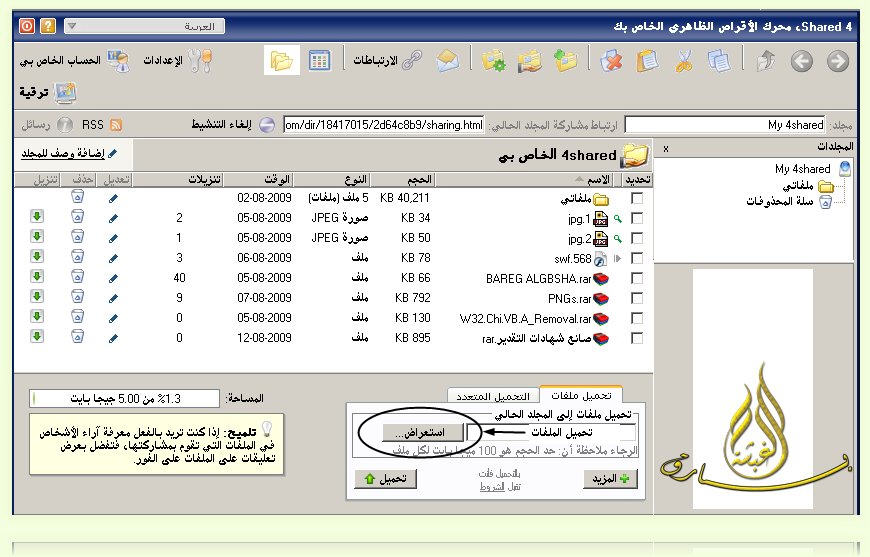Click the RSS feed icon
Viewport: 870px width, 557px height.
[x=115, y=125]
